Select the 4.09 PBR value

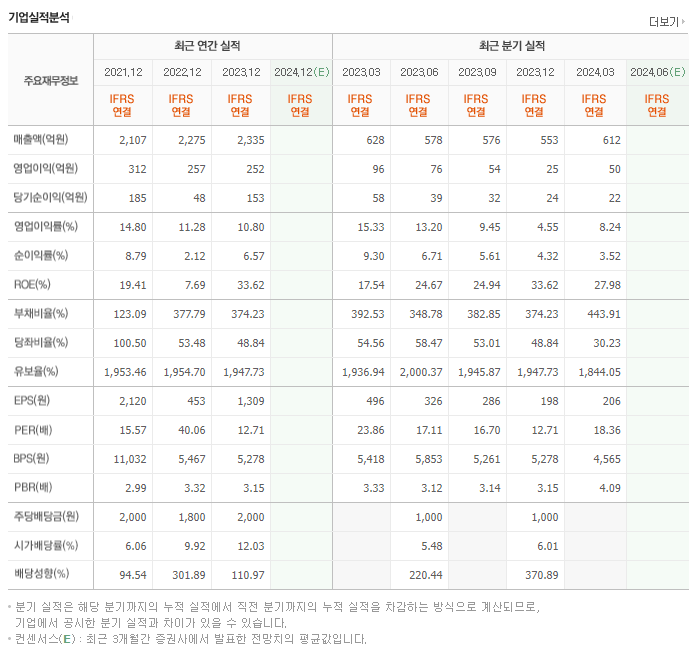click(x=610, y=488)
